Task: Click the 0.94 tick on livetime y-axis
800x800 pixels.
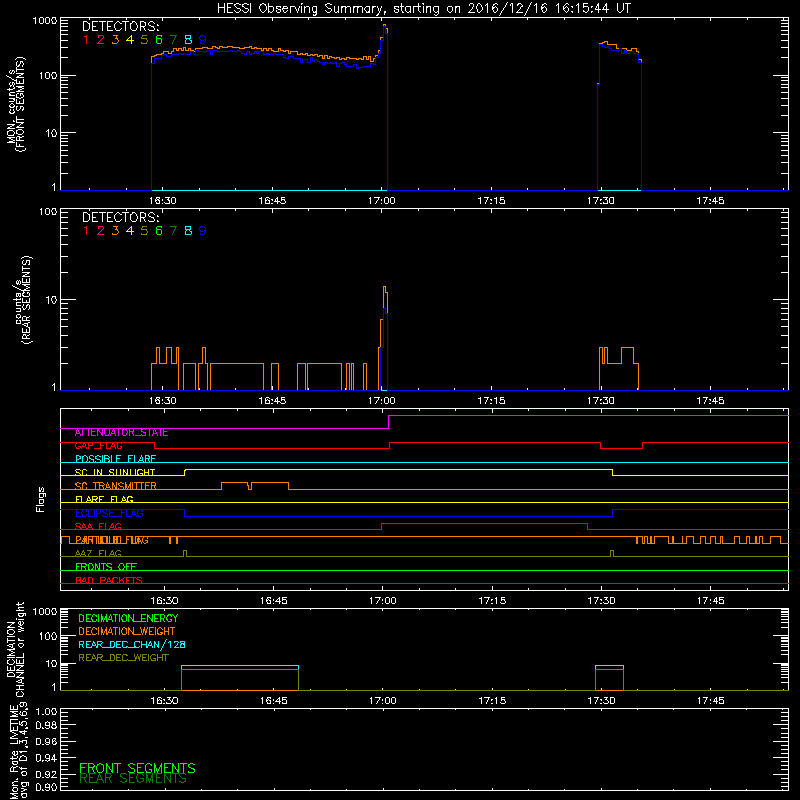Action: point(46,758)
